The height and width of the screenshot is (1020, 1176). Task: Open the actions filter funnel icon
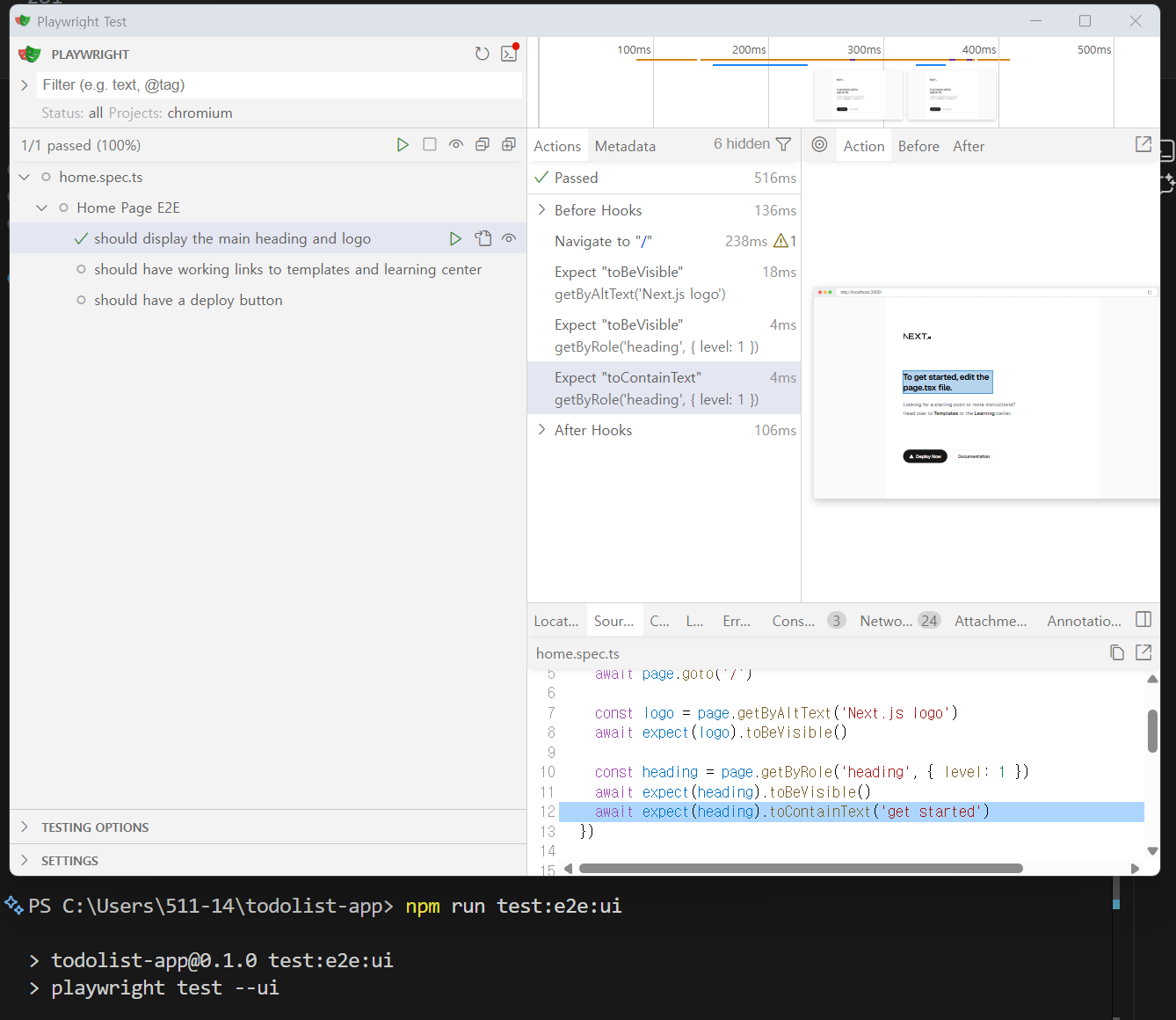point(784,144)
